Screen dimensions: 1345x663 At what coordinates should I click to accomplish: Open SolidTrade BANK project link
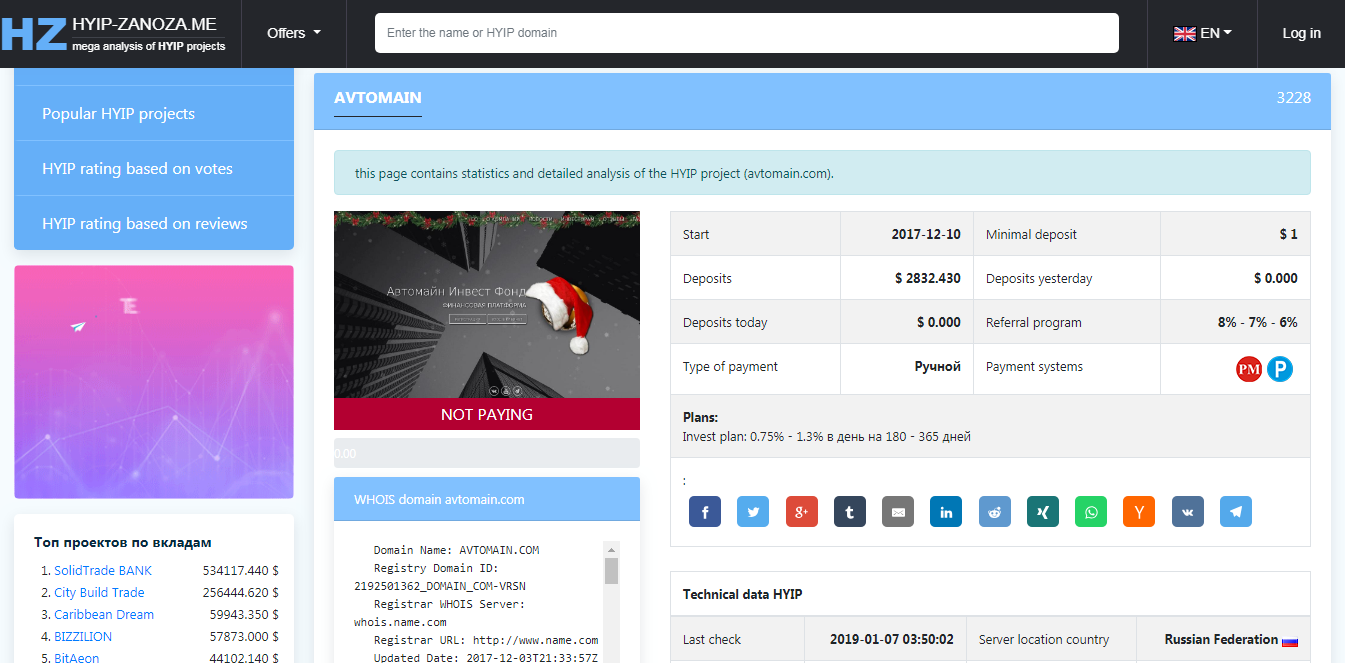[x=103, y=571]
